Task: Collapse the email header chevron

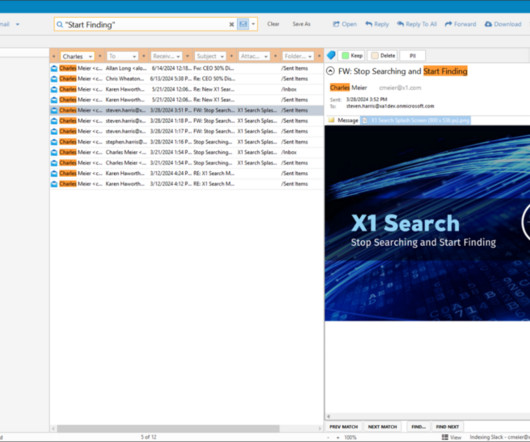Action: (x=331, y=71)
